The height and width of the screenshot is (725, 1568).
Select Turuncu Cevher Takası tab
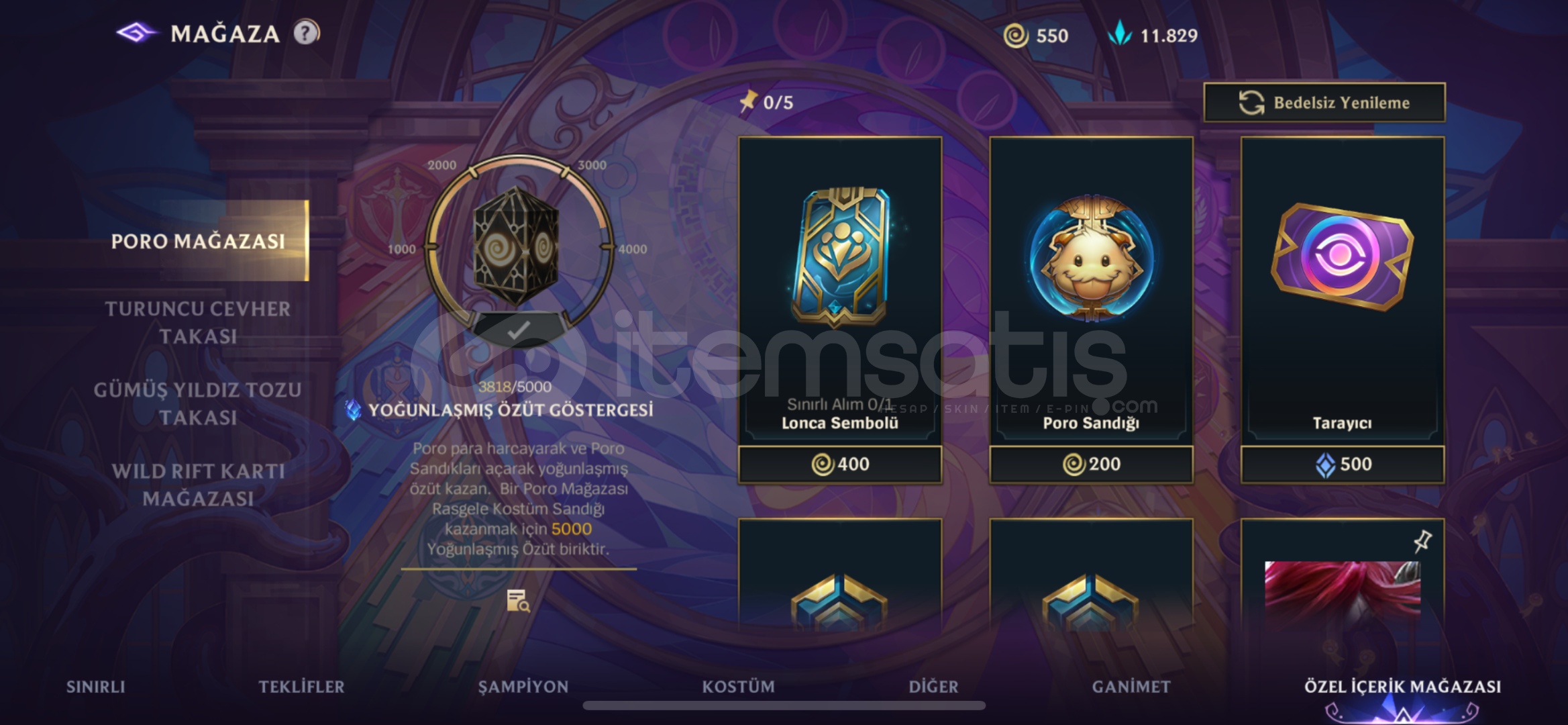(198, 322)
